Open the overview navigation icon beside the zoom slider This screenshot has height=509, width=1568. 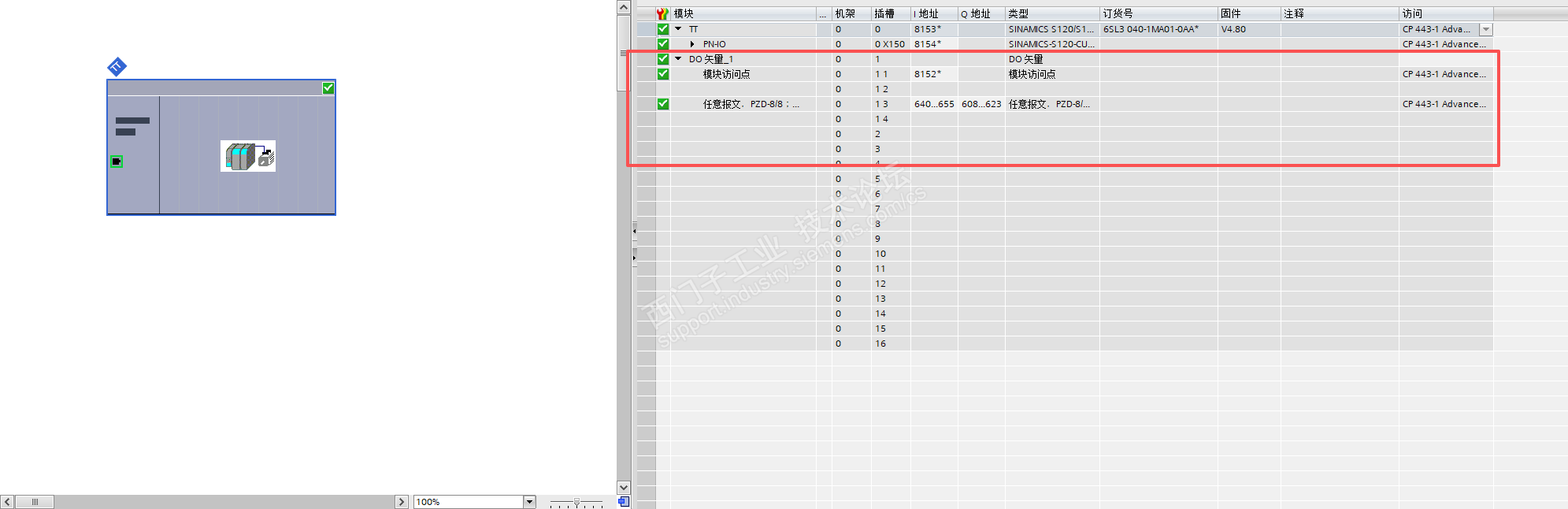pyautogui.click(x=624, y=502)
